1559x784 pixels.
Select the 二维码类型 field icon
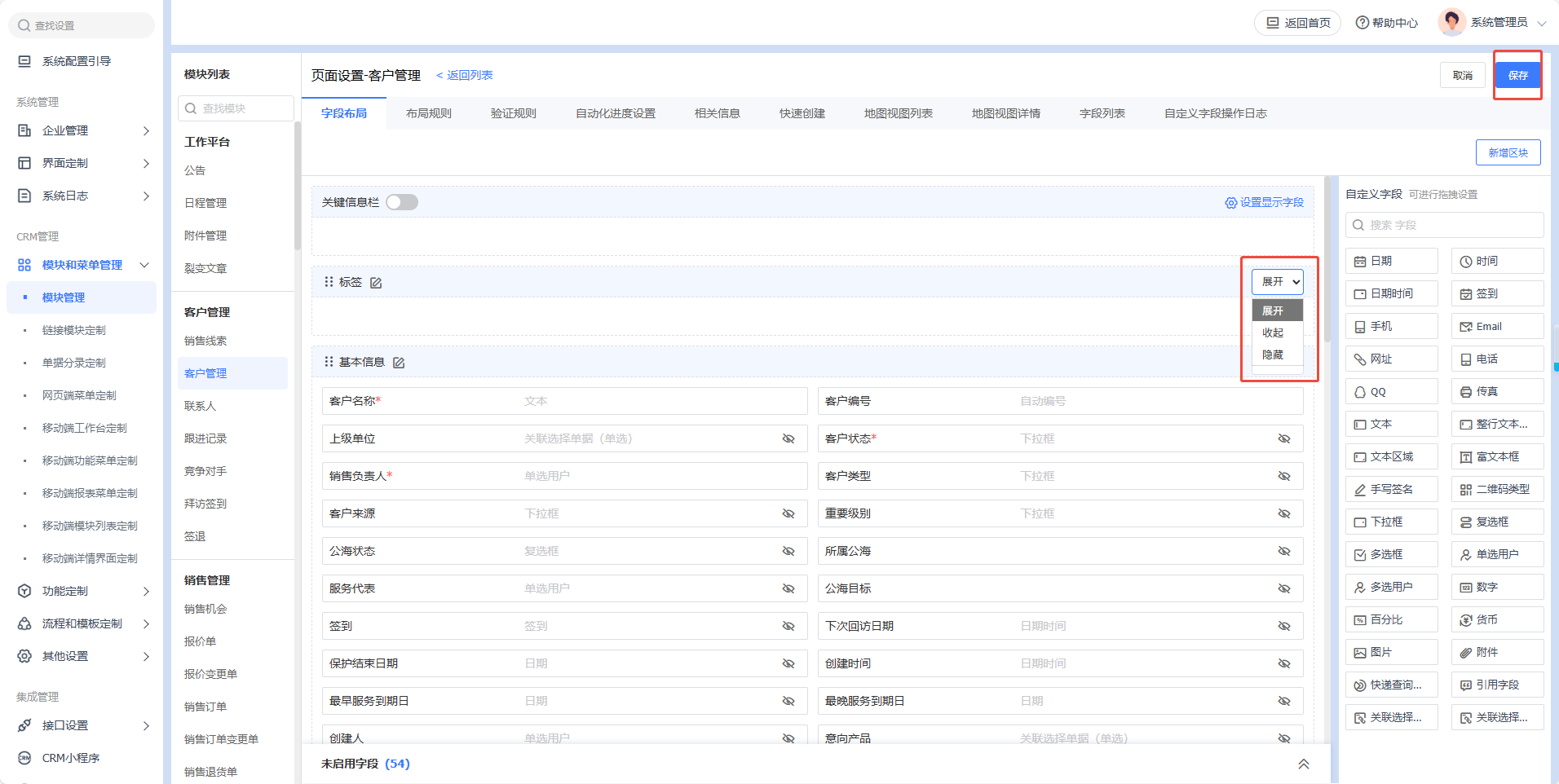pyautogui.click(x=1466, y=490)
